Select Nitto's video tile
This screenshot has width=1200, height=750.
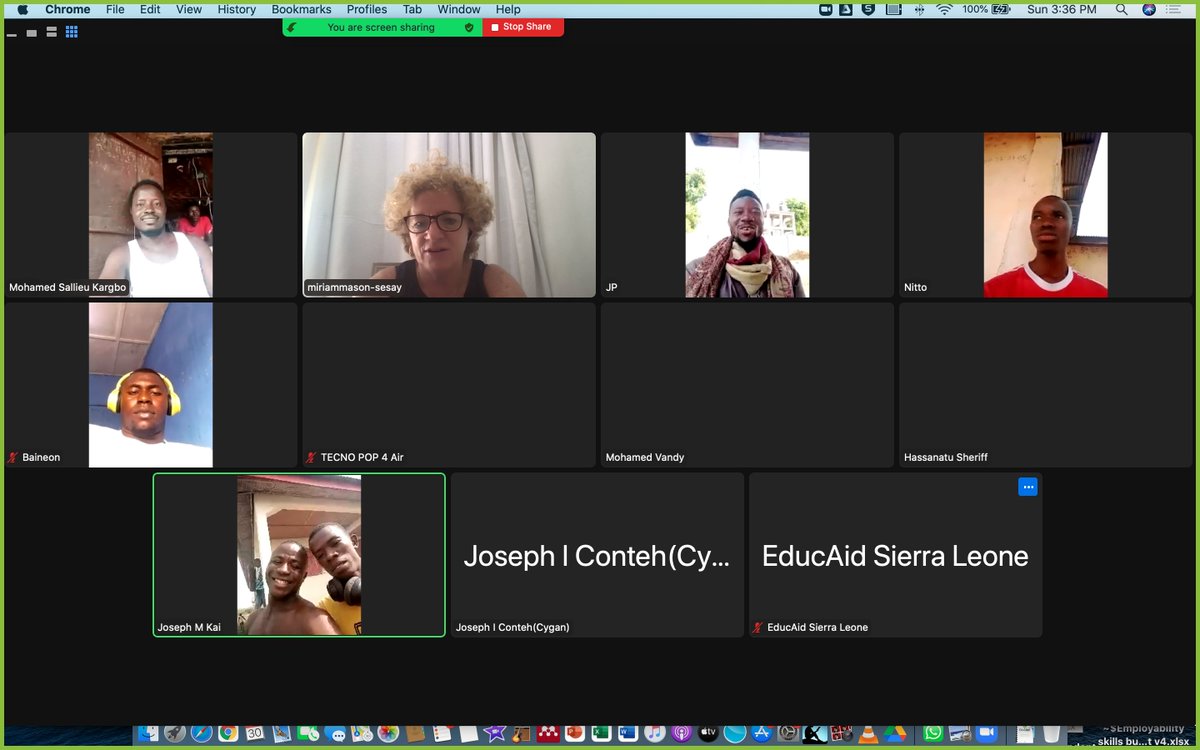pos(1045,215)
